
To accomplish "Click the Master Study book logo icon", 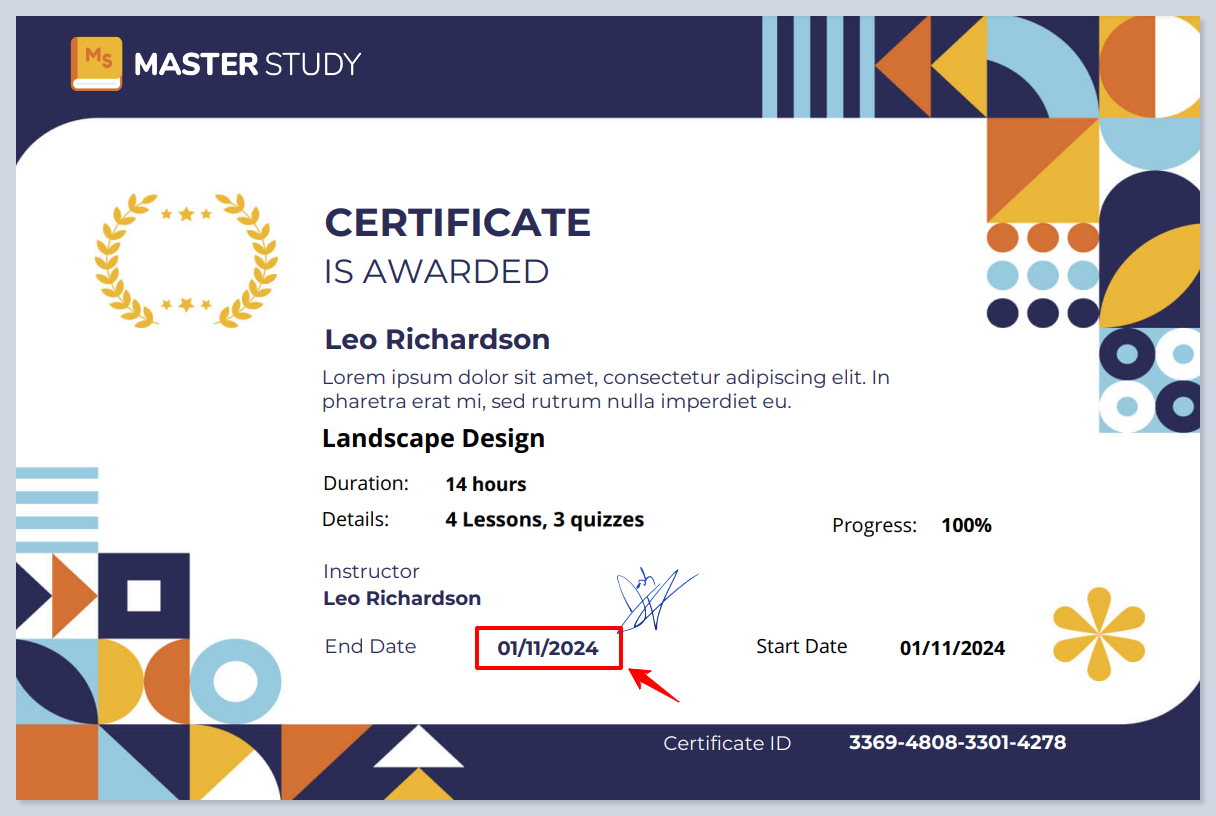I will [96, 64].
